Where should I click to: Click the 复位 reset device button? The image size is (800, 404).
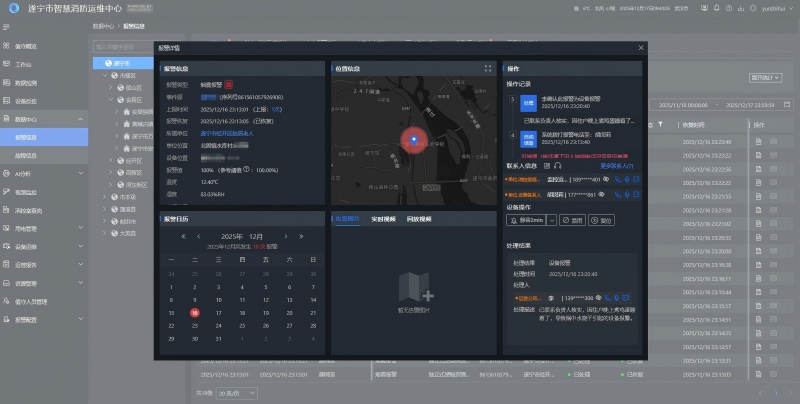tap(600, 219)
